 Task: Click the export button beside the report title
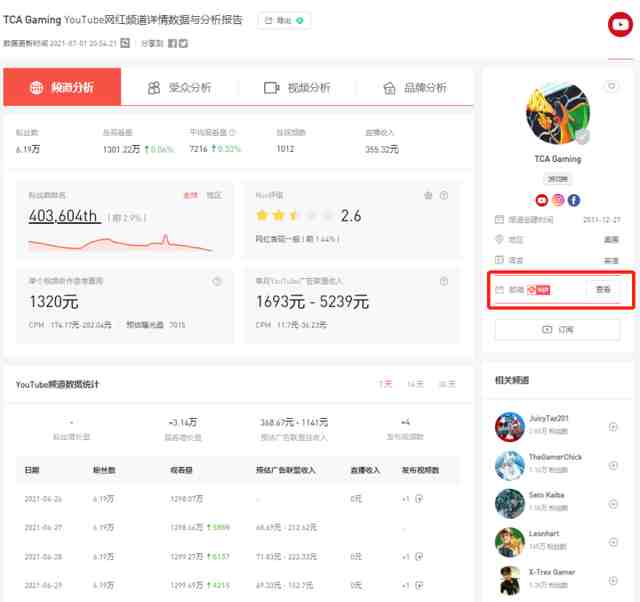click(284, 20)
